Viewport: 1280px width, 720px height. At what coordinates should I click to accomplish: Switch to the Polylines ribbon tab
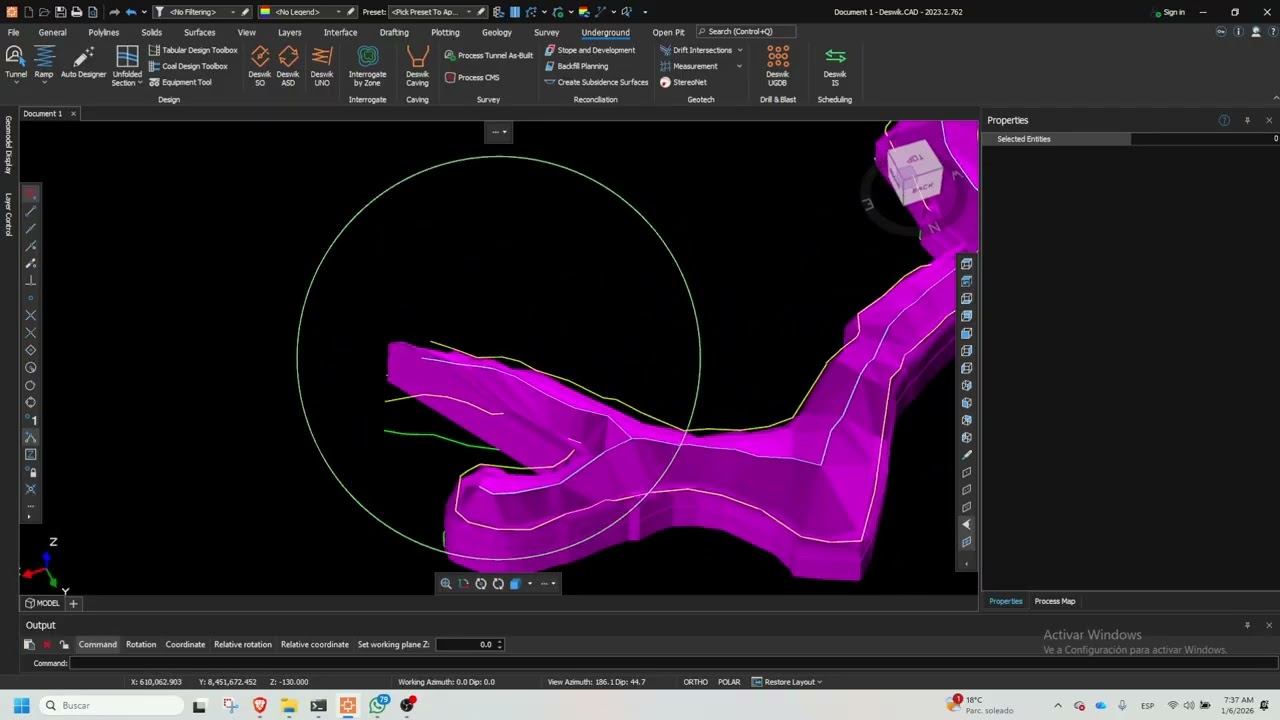[x=103, y=32]
